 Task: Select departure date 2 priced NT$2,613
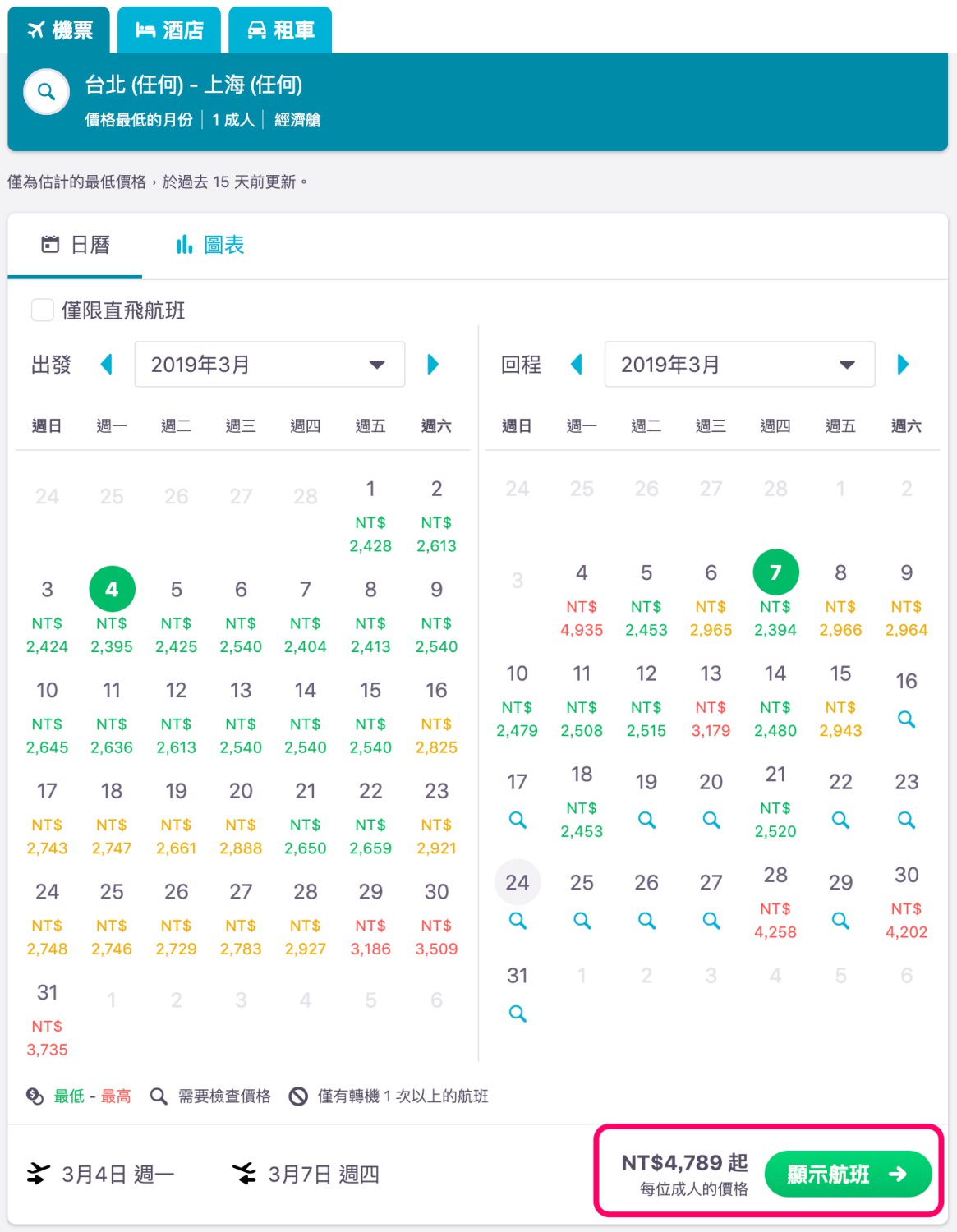tap(436, 517)
